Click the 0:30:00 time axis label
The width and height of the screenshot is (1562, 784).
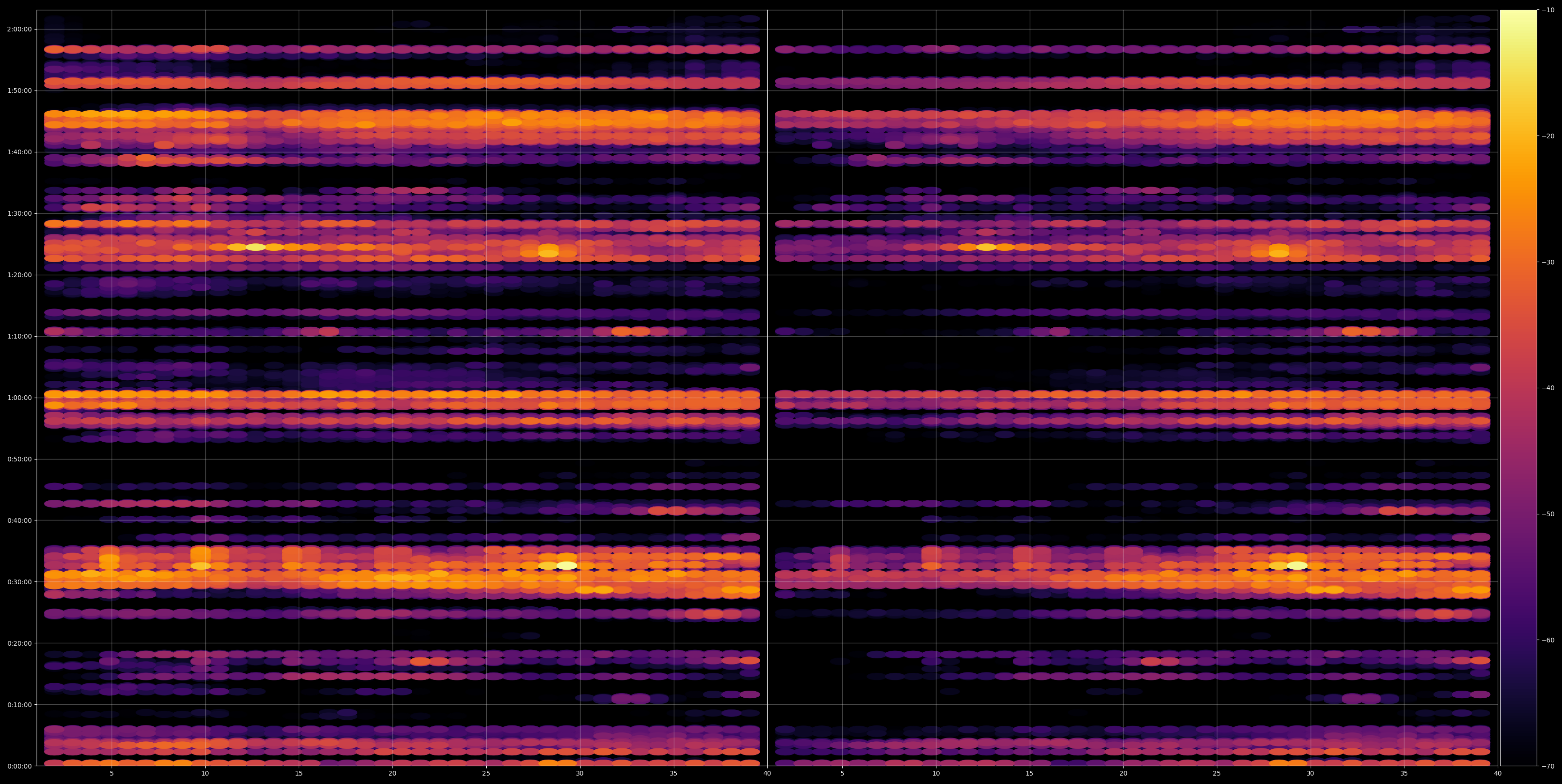click(x=20, y=582)
